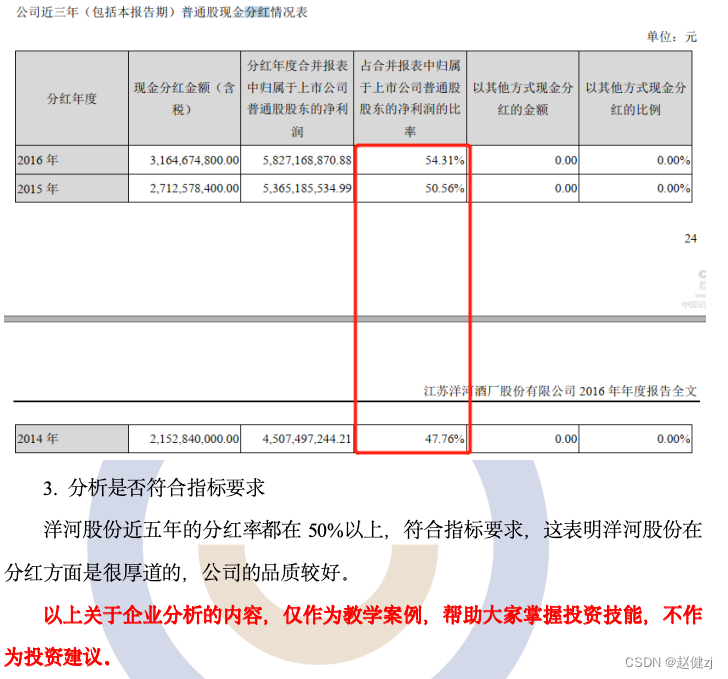The width and height of the screenshot is (728, 679).
Task: Click the 0.00% ratio in the 2014 年 row
Action: click(673, 439)
